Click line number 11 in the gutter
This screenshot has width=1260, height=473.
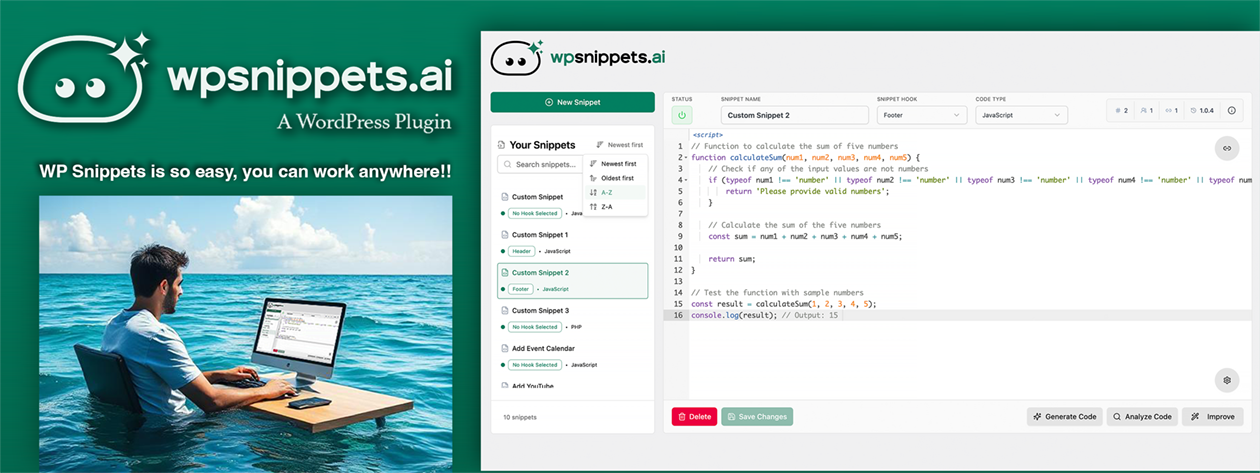pos(677,259)
